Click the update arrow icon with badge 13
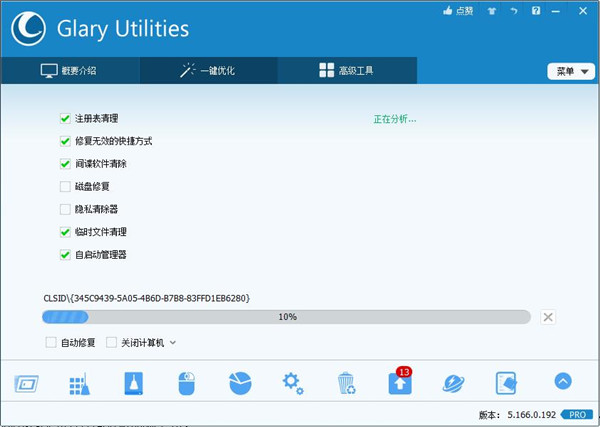The width and height of the screenshot is (600, 427). tap(399, 383)
